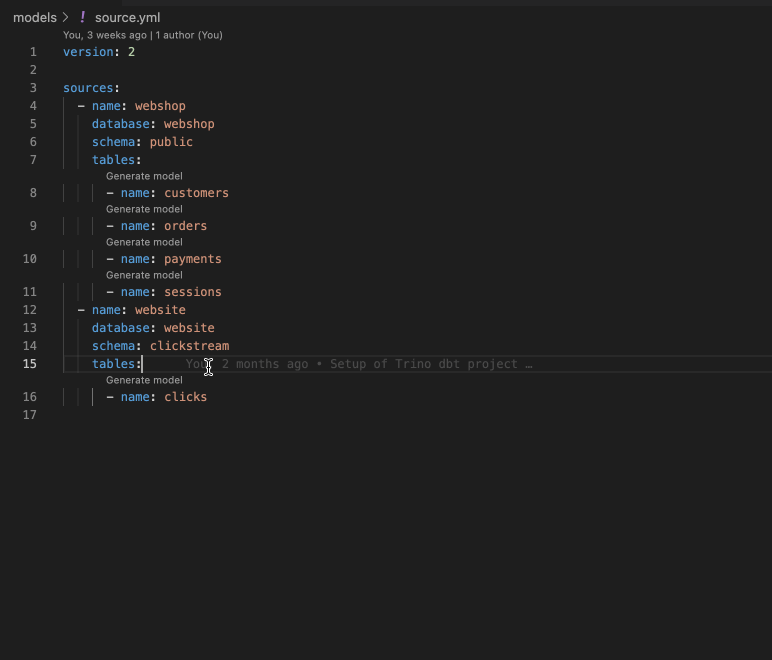Click the YAML file icon beside source.yml
This screenshot has height=660, width=772.
coord(83,18)
